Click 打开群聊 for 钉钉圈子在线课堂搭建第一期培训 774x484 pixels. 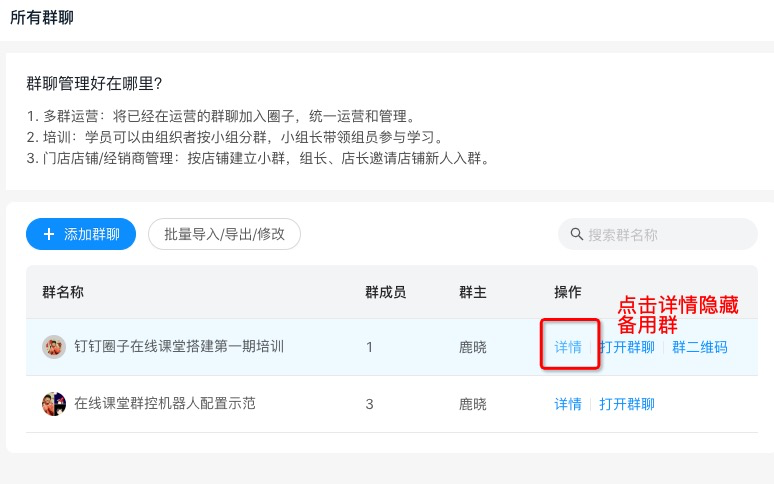coord(627,347)
